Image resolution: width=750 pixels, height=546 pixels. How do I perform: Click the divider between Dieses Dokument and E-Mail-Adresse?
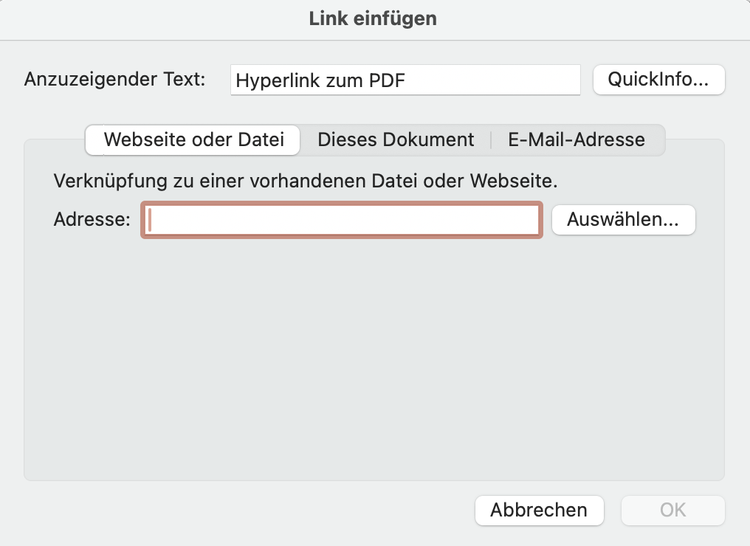tap(491, 140)
